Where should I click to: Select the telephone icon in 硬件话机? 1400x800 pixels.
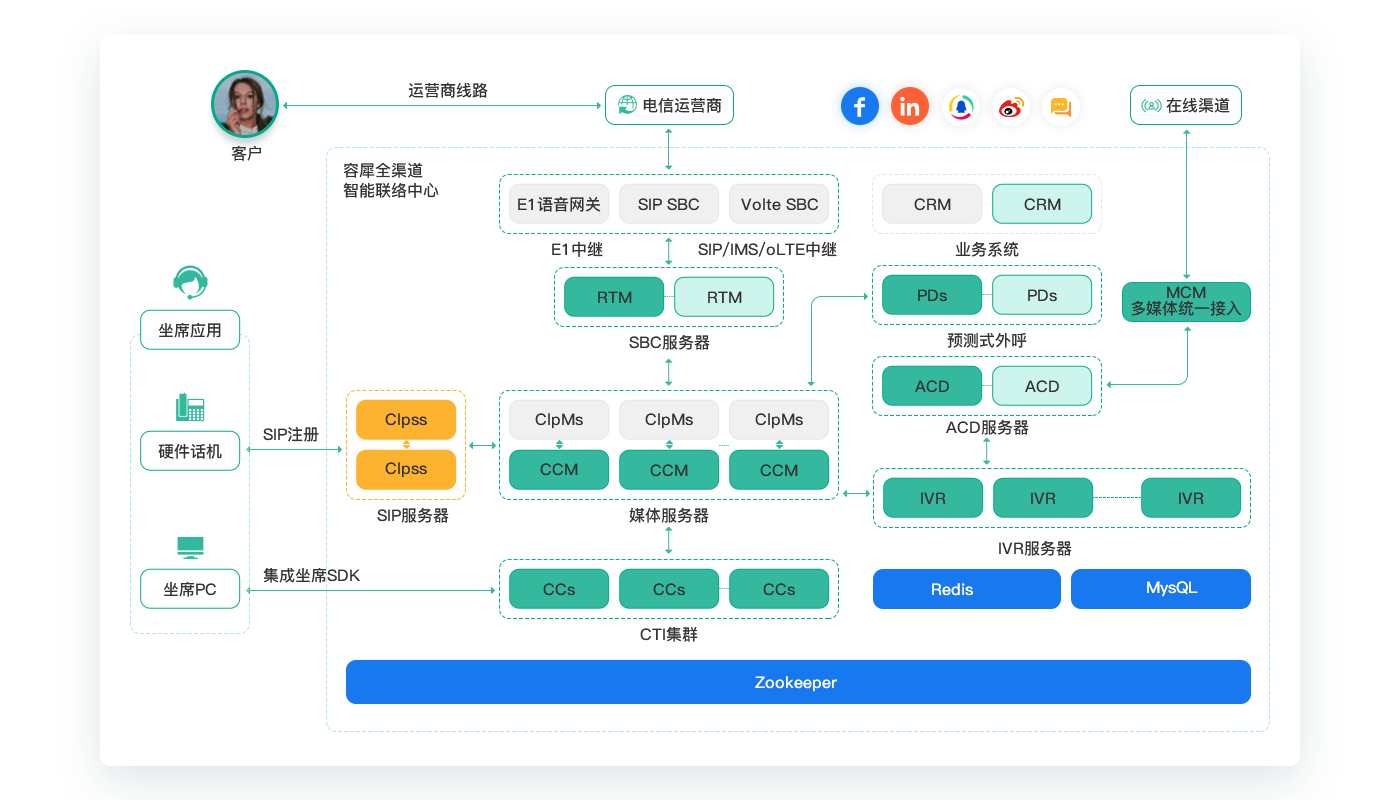[x=190, y=408]
